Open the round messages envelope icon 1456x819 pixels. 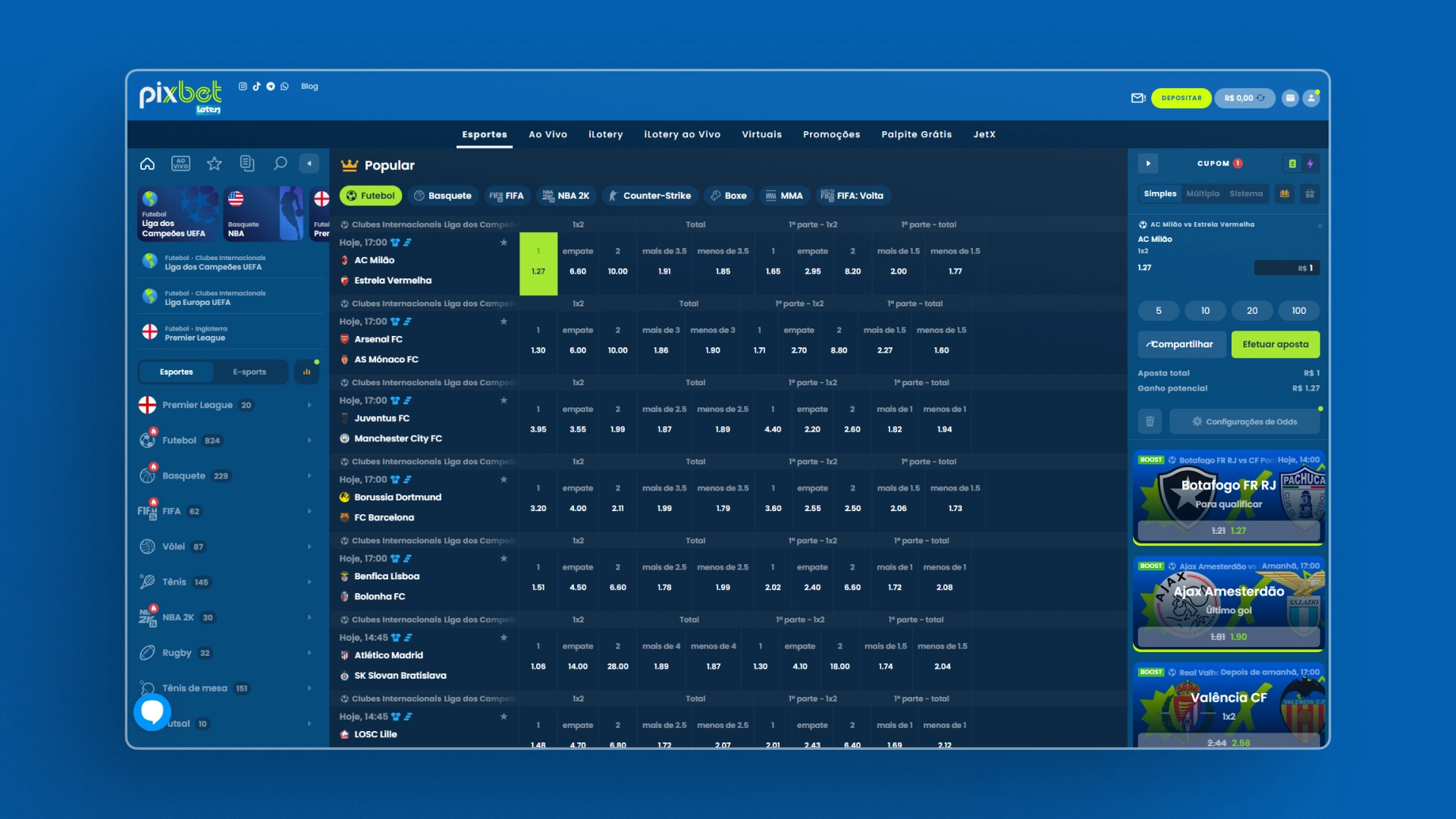tap(1290, 98)
